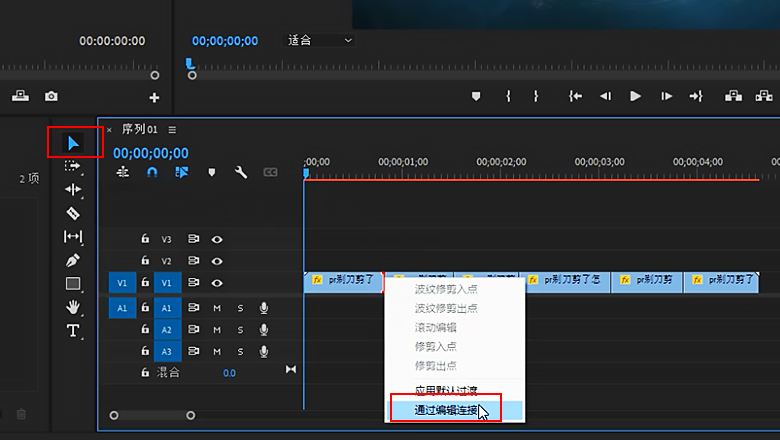Select the Ripple Edit tool

click(73, 189)
